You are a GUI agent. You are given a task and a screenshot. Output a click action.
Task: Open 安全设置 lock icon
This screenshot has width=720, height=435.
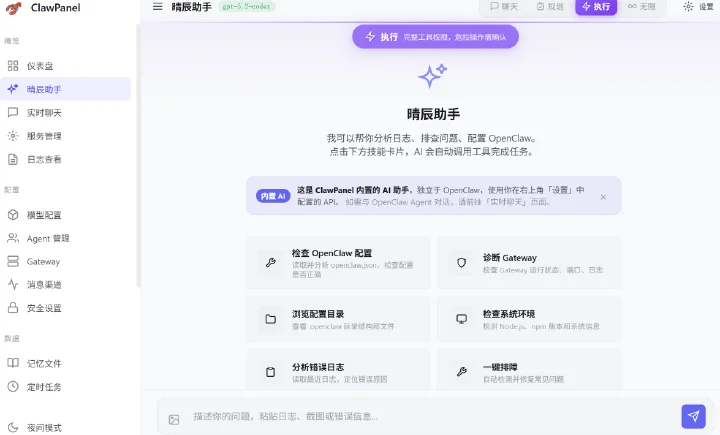tap(13, 308)
